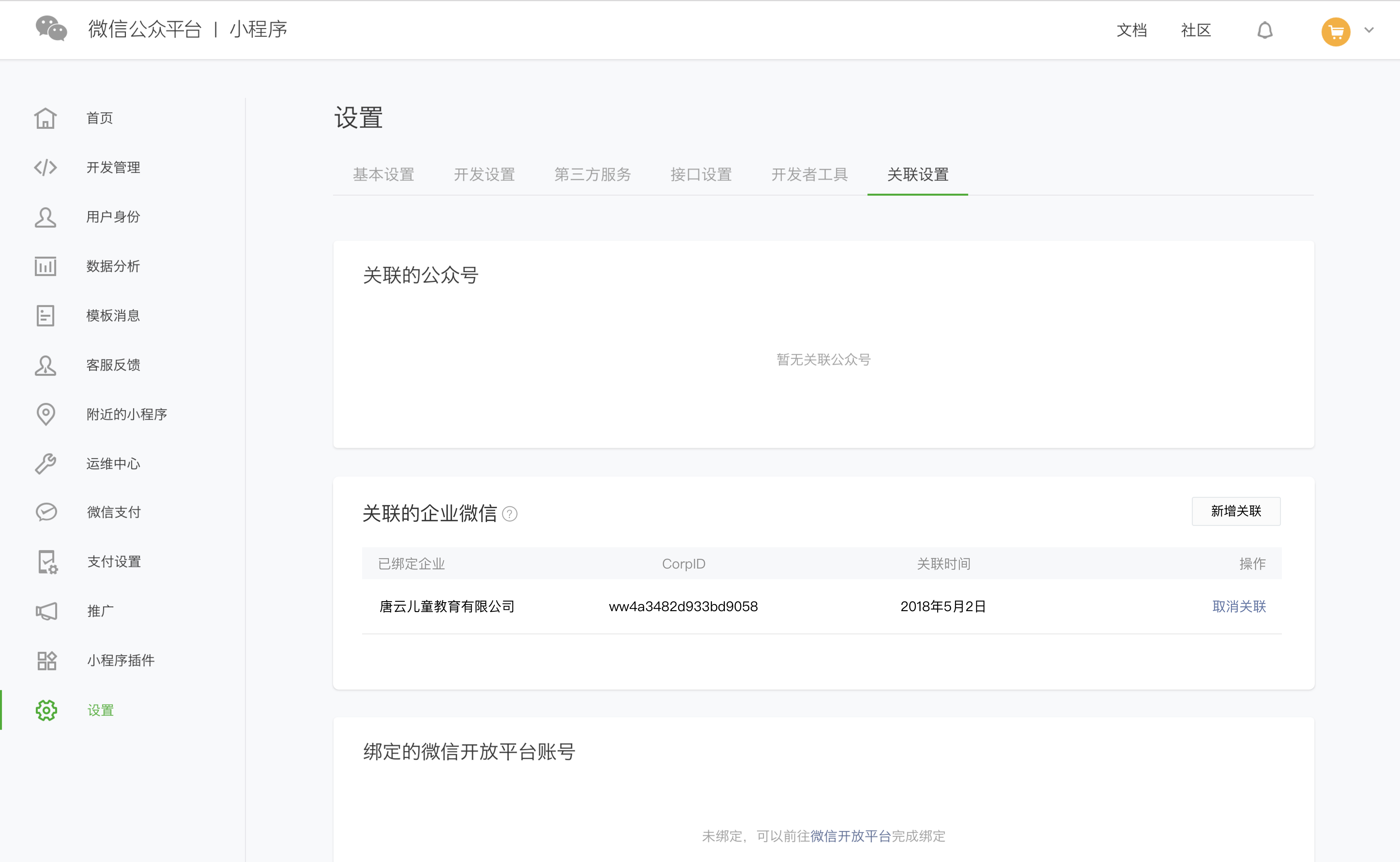Viewport: 1400px width, 862px height.
Task: Open 支付设置 payment settings
Action: click(x=113, y=561)
